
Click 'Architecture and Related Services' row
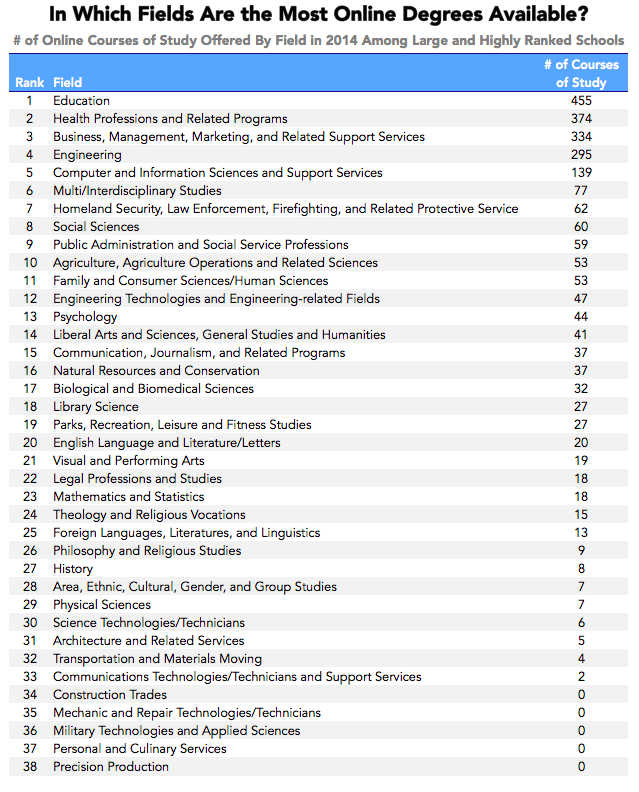(x=148, y=641)
